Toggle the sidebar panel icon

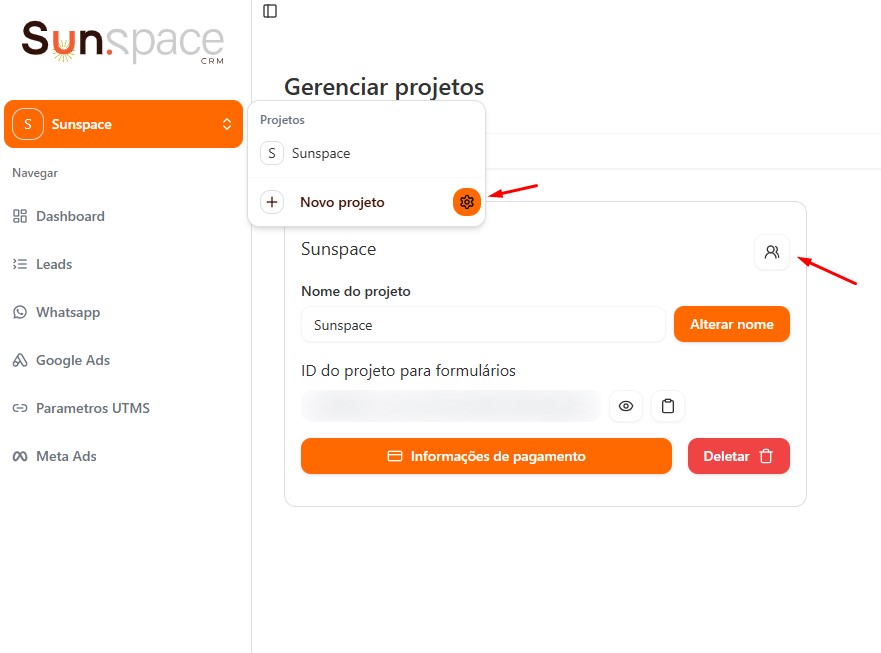tap(270, 11)
